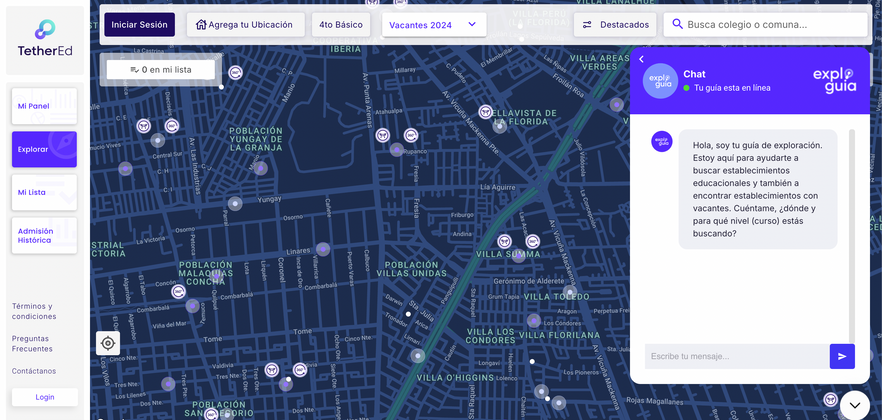Focus the Escribe tu mensaje input field
Screen dimensions: 882x420
(x=736, y=356)
